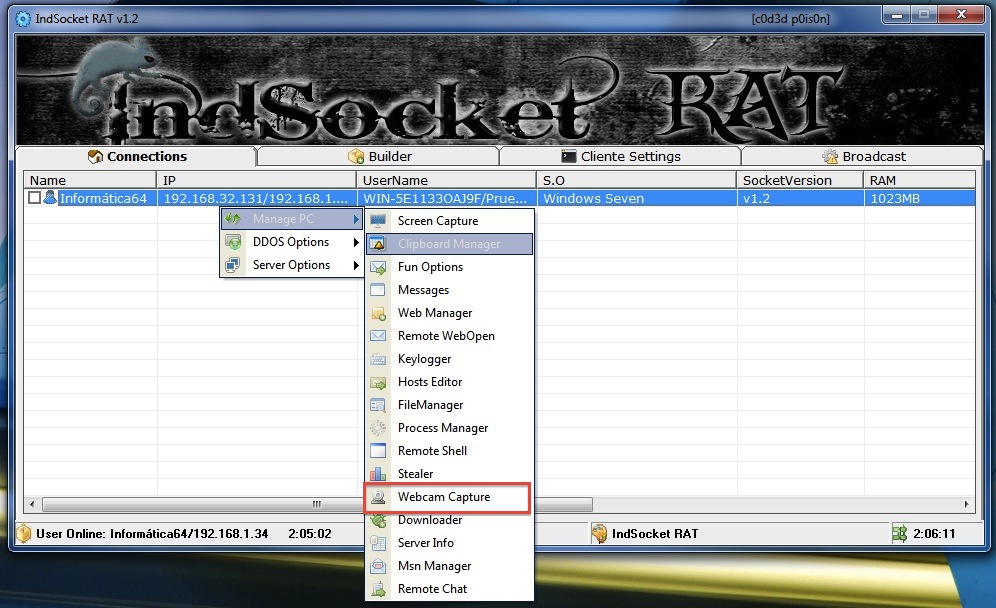Viewport: 996px width, 608px height.
Task: Select the Remote Shell entry
Action: click(x=450, y=450)
